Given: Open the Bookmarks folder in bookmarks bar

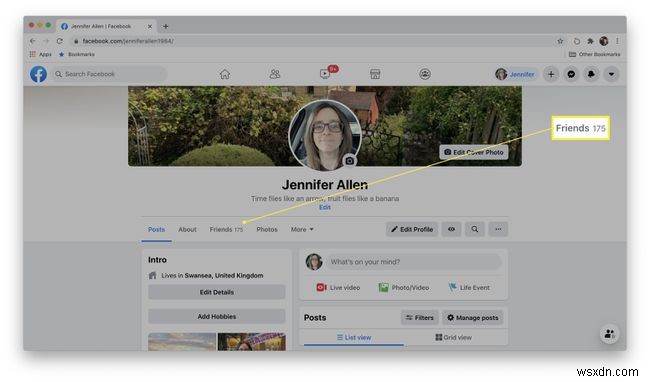Looking at the screenshot, I should click(x=77, y=54).
